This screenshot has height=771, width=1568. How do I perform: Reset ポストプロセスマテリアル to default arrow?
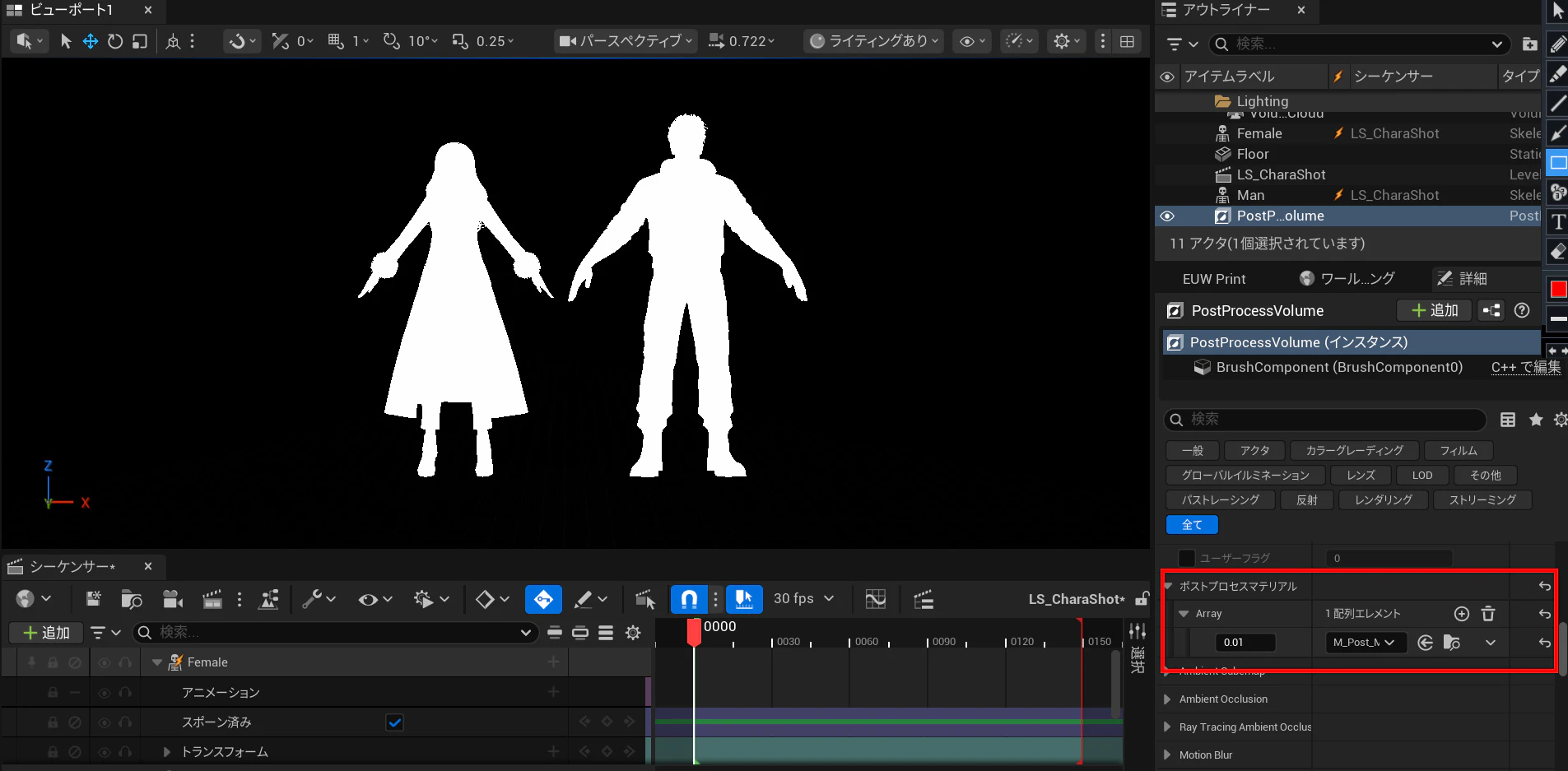1545,587
